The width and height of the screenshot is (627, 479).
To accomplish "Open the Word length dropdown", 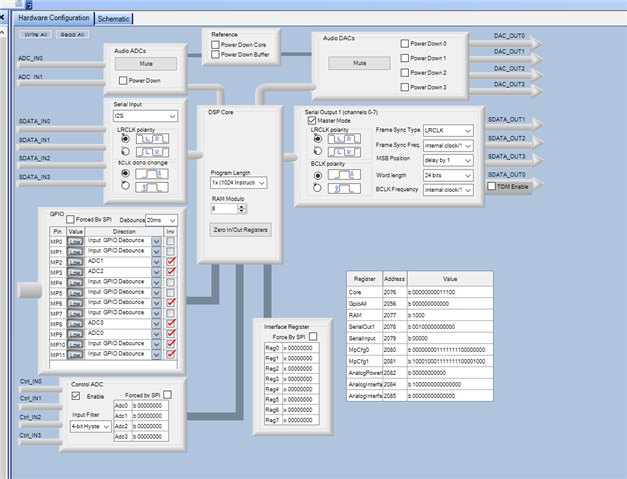I will (448, 175).
